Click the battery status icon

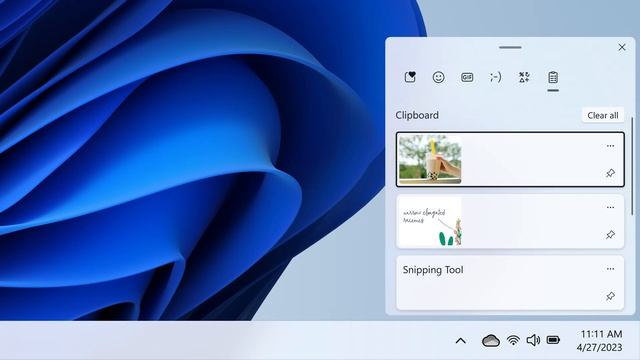coord(553,340)
